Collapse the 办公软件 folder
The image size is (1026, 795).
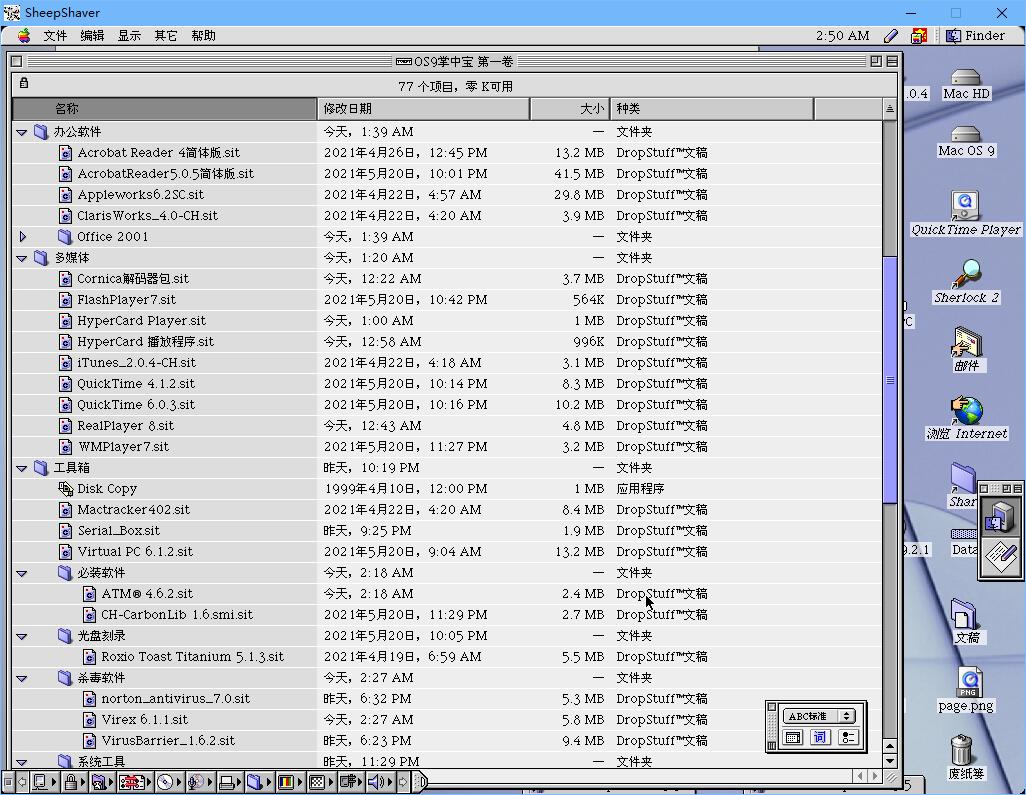(22, 132)
